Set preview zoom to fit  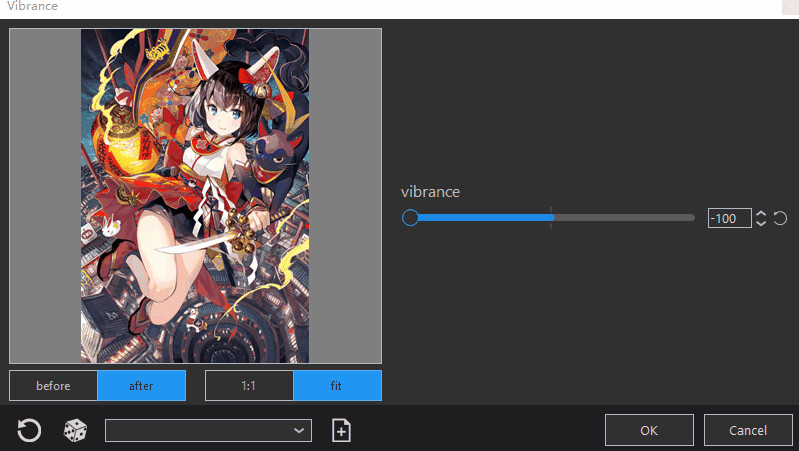pos(337,386)
